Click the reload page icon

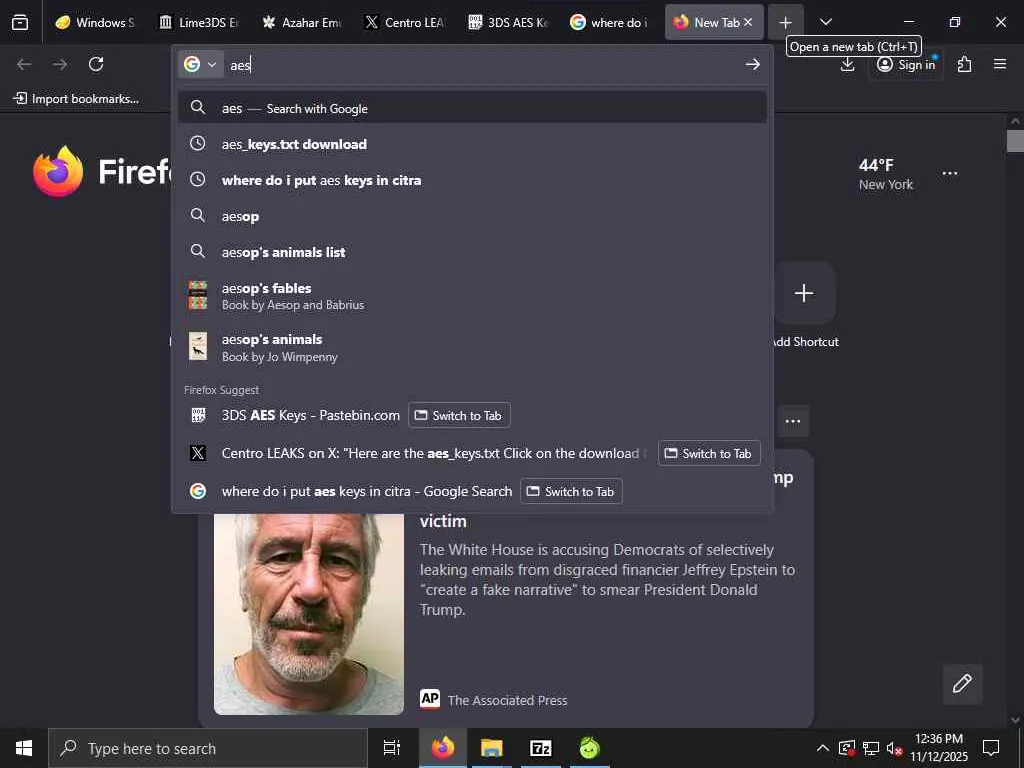[96, 64]
